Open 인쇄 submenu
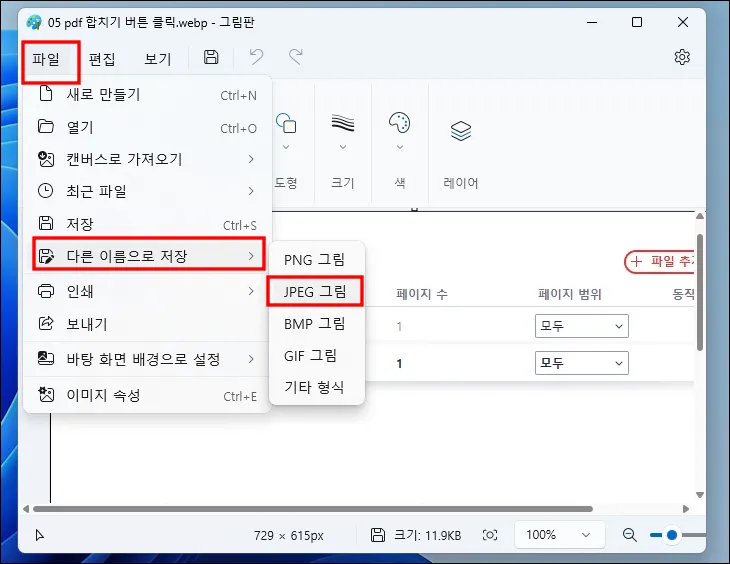Screen dimensions: 730x564 point(147,291)
